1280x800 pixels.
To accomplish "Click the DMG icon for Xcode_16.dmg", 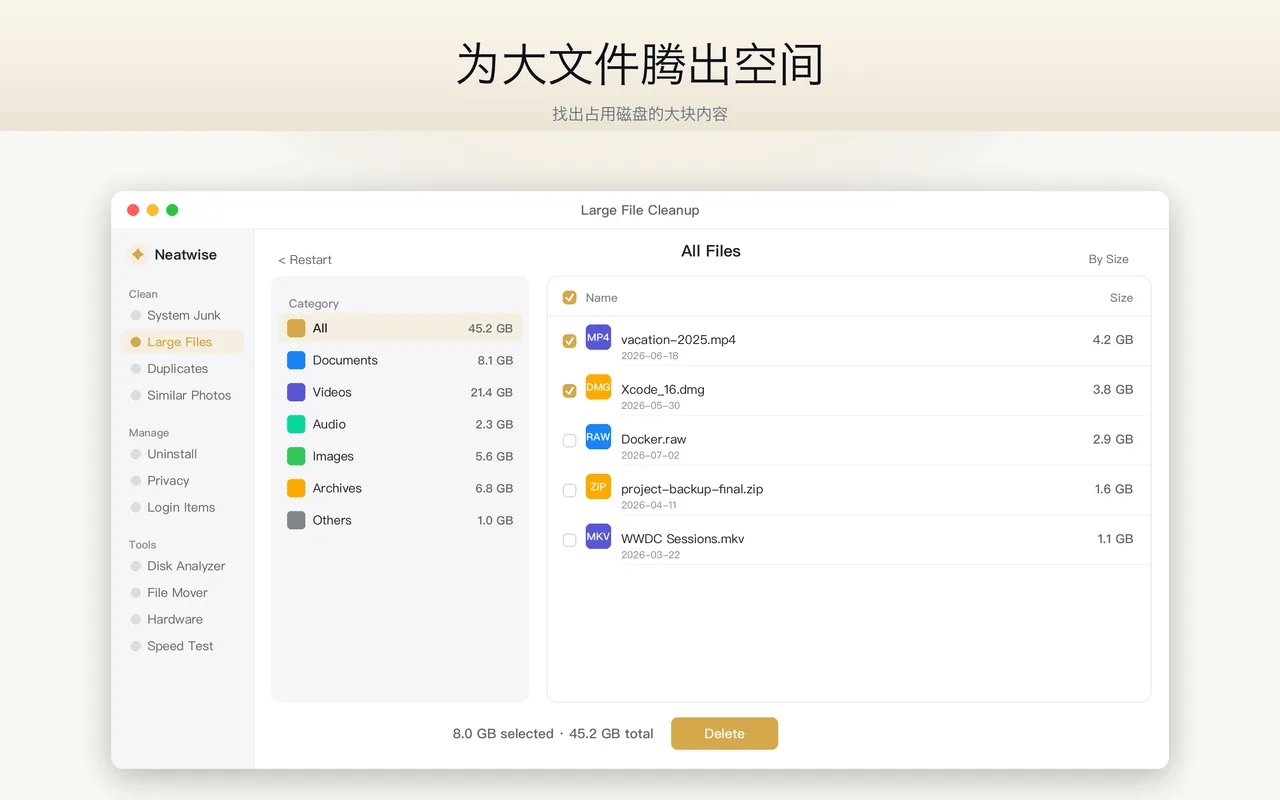I will 598,388.
